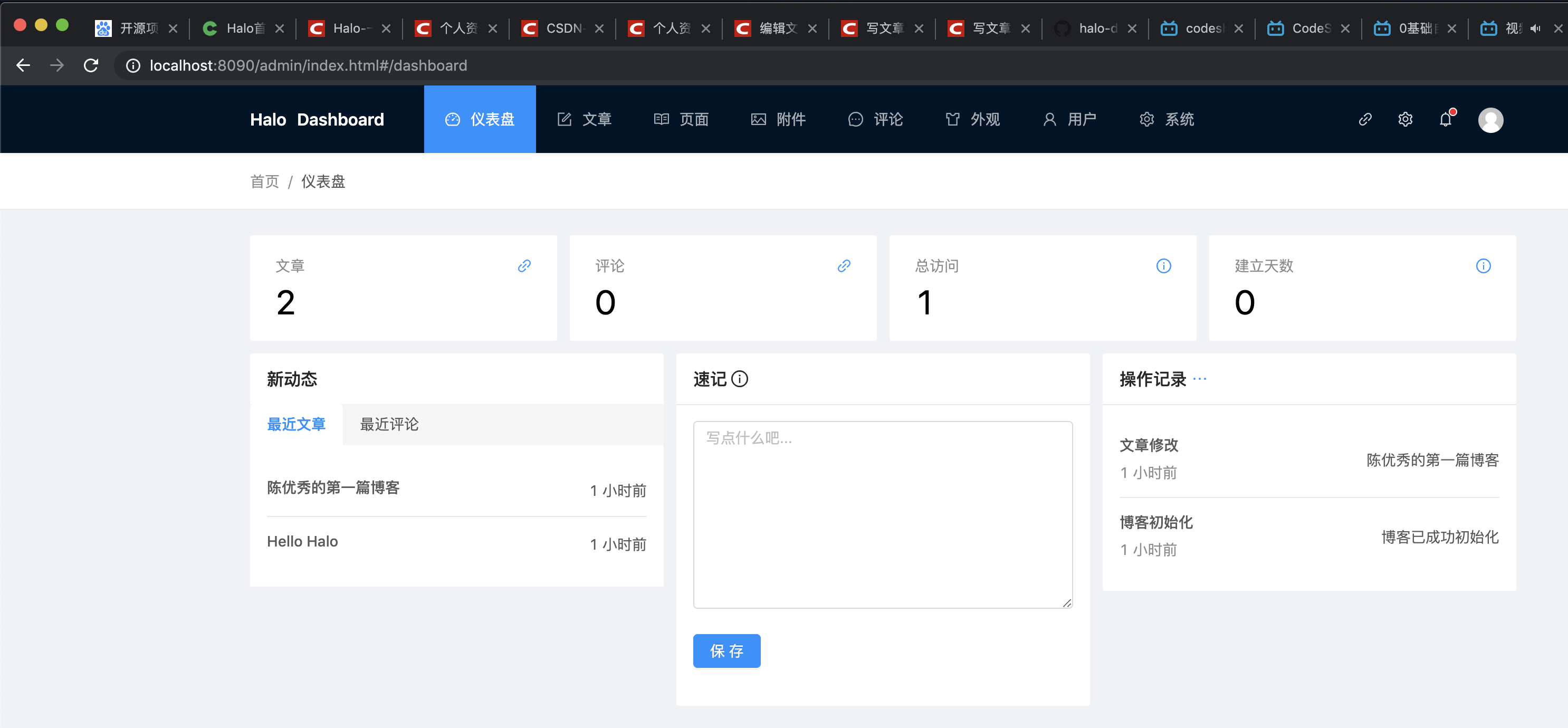Screen dimensions: 1568x728
Task: Click link icon on 文章 card
Action: (524, 266)
